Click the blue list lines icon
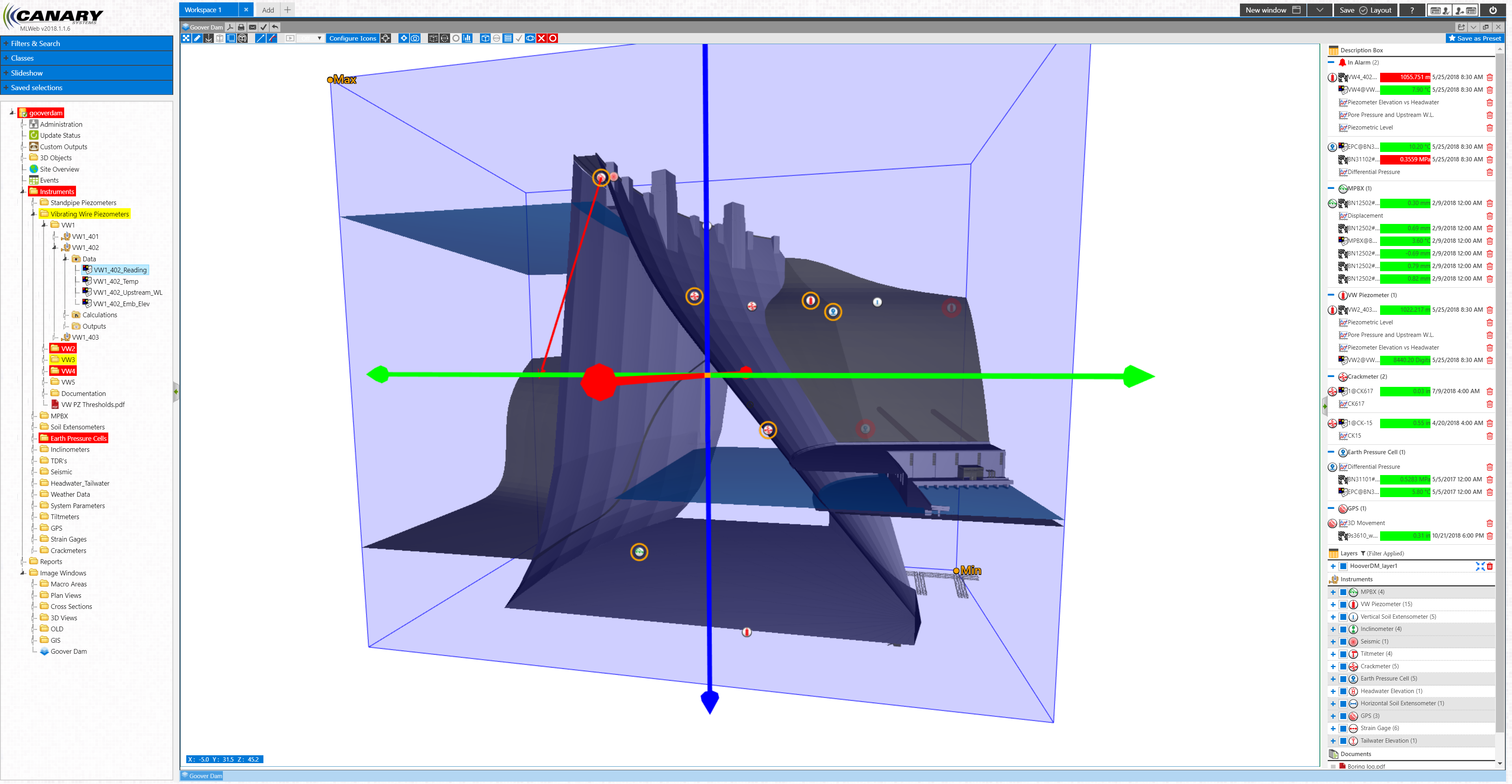 tap(508, 38)
